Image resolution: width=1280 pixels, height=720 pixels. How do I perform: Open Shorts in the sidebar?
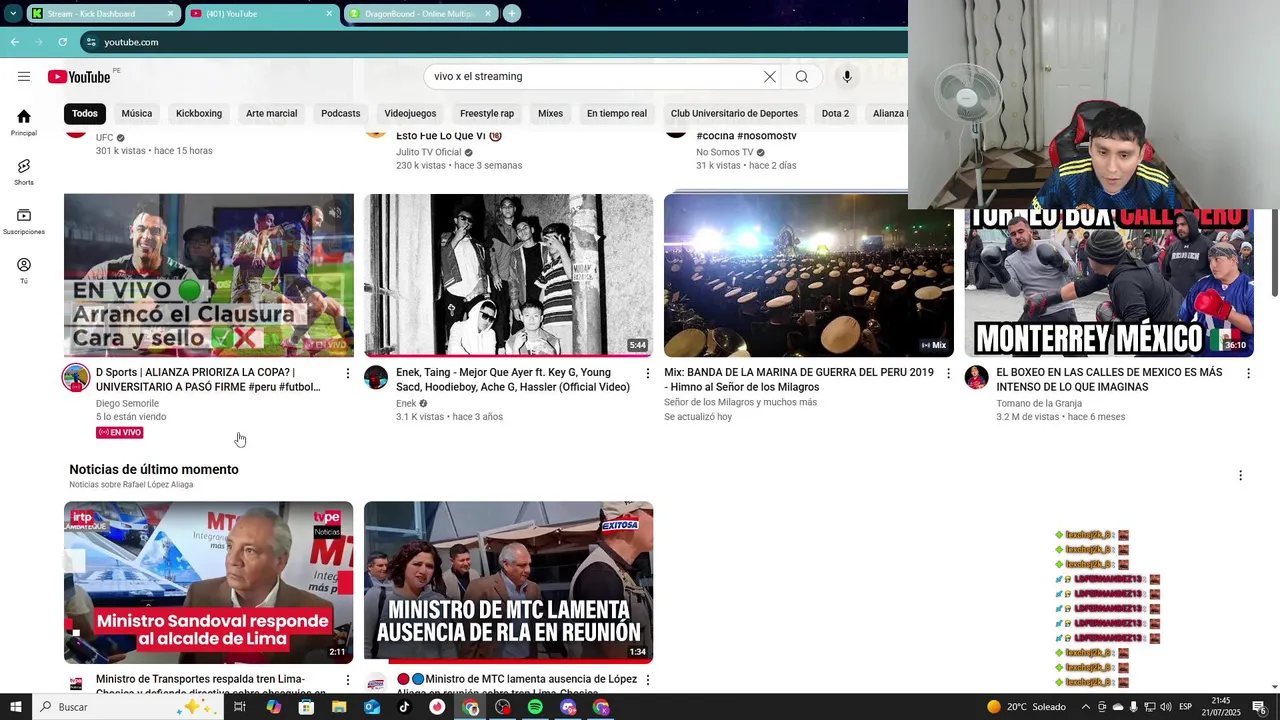[x=24, y=172]
